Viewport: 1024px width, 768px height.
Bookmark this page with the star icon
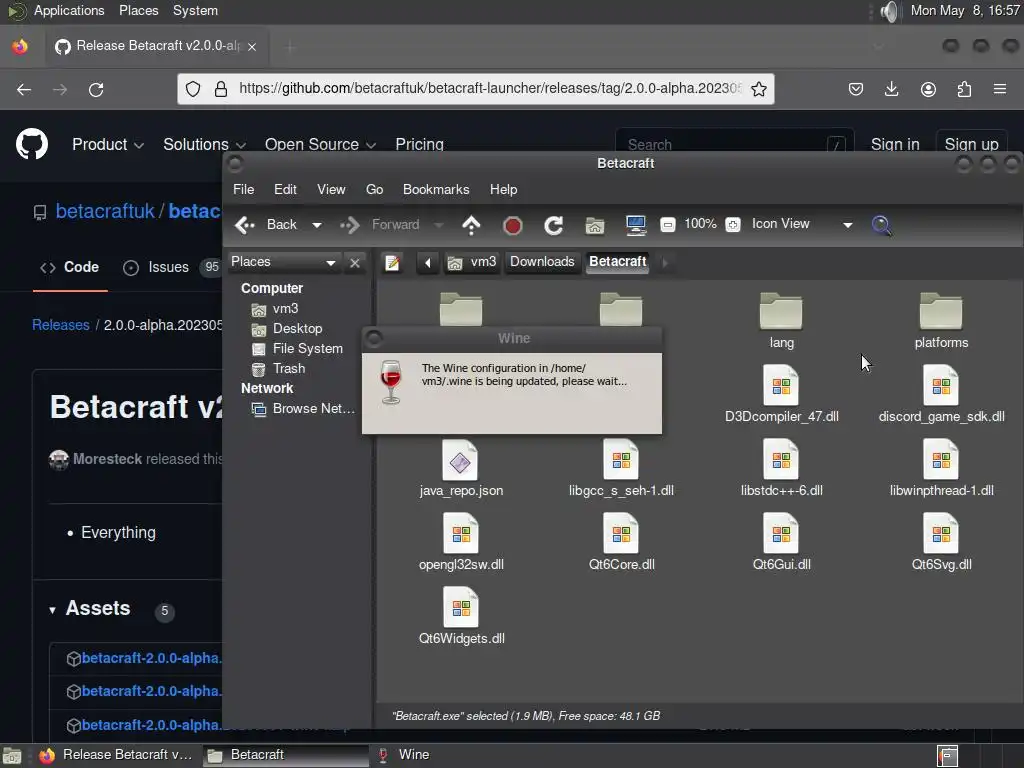coord(758,89)
